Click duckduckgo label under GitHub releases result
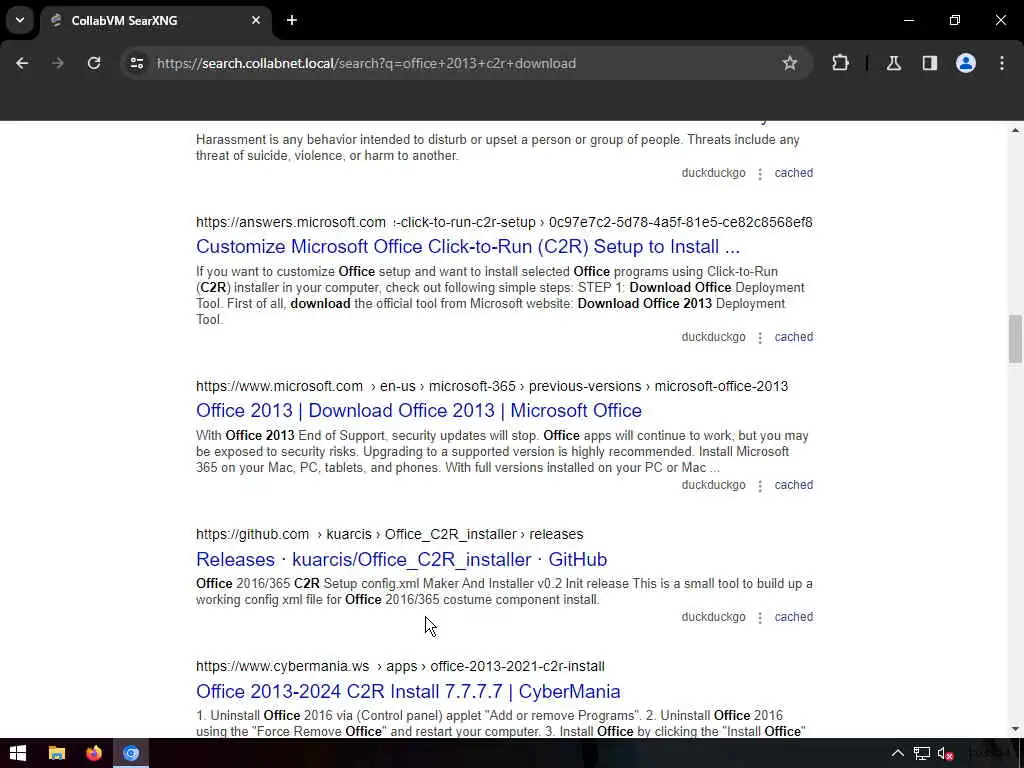The width and height of the screenshot is (1024, 768). [x=713, y=617]
